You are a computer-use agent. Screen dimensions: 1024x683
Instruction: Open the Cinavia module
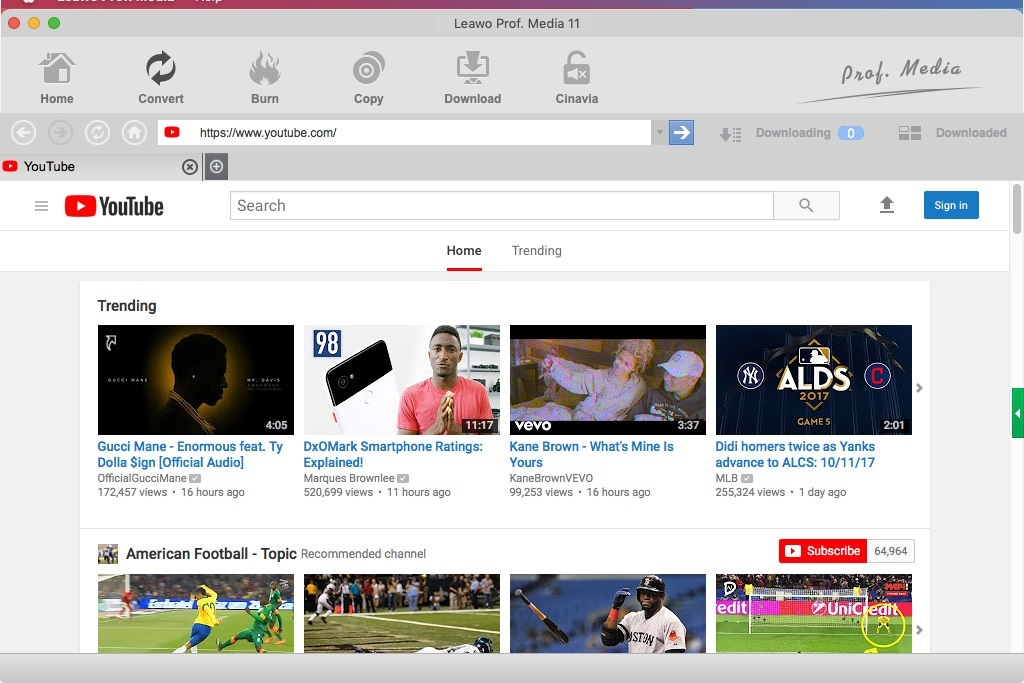coord(576,78)
